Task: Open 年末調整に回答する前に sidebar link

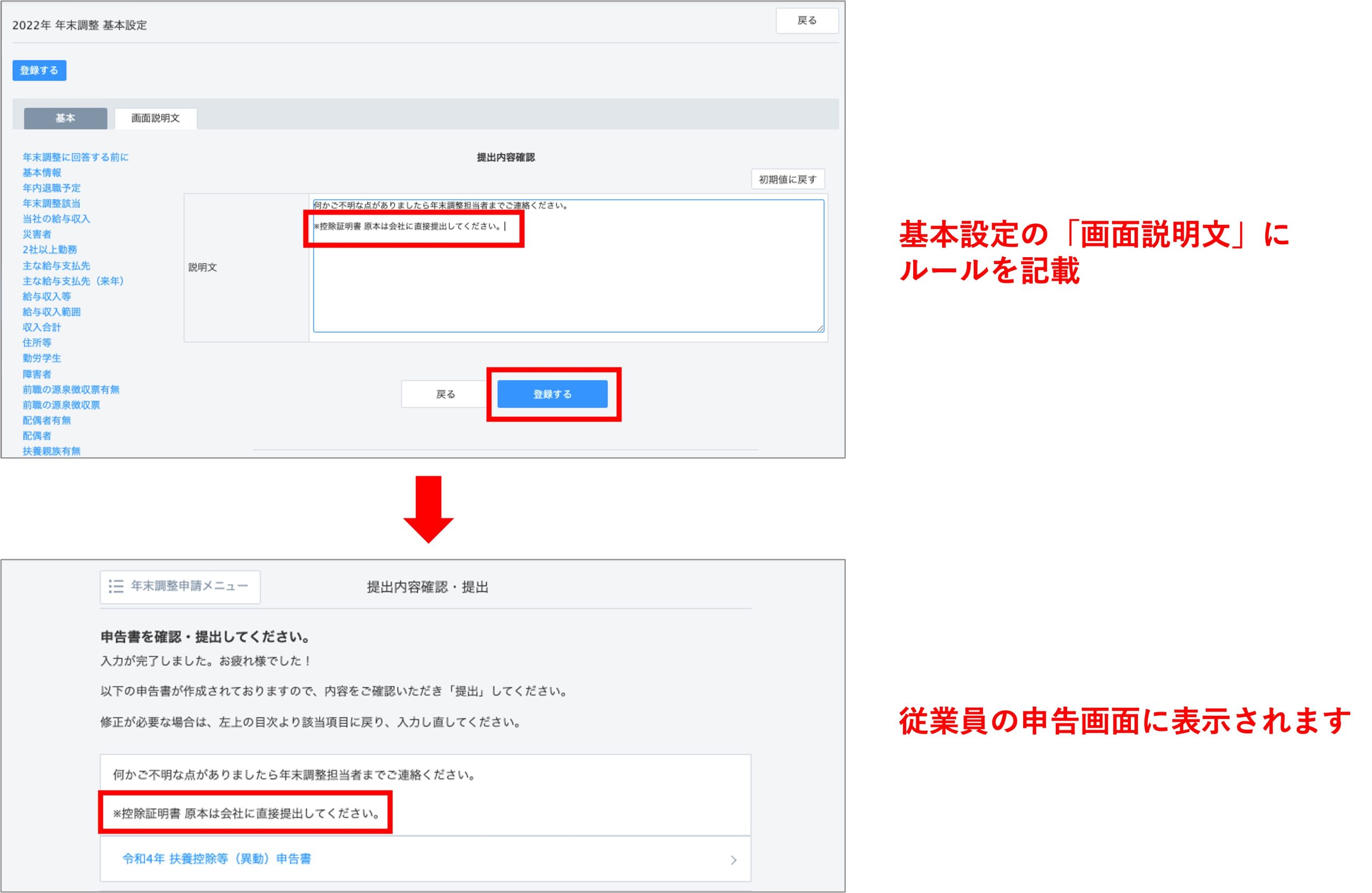Action: (76, 157)
